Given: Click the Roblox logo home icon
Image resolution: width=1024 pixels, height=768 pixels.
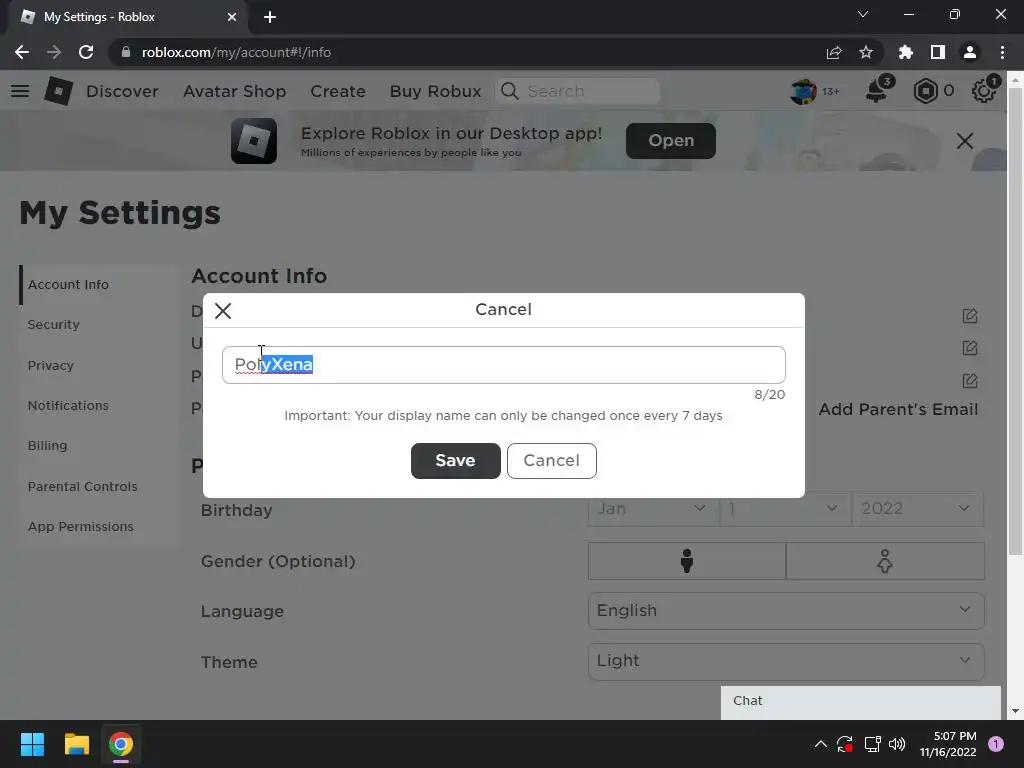Looking at the screenshot, I should pyautogui.click(x=58, y=91).
